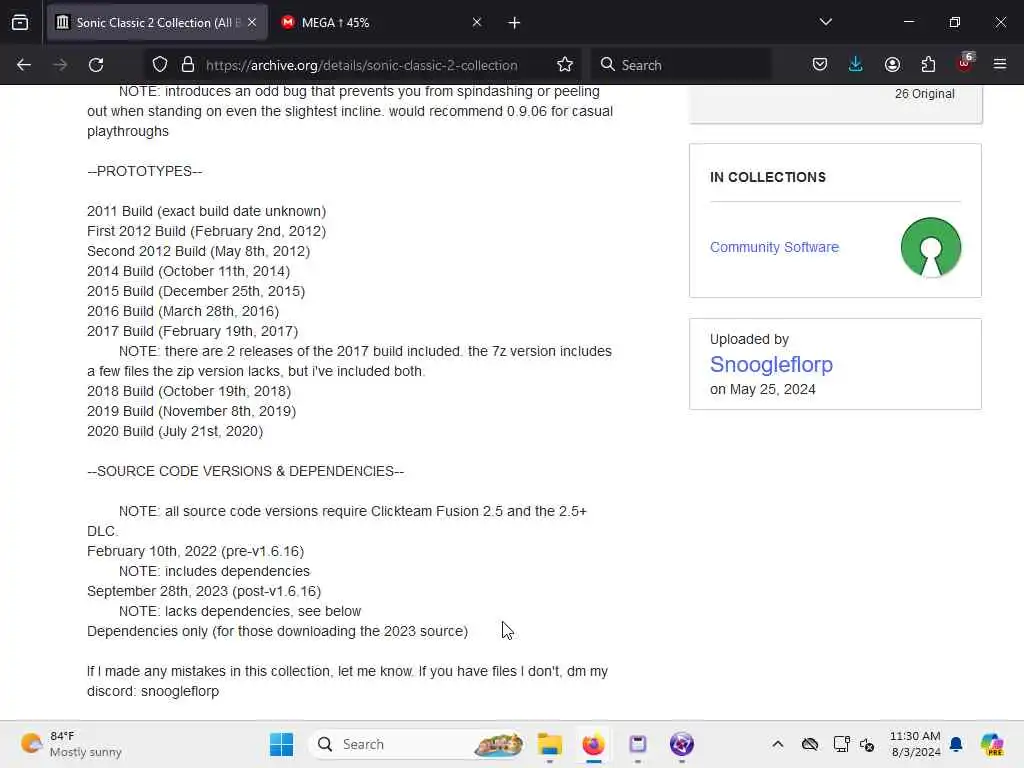Open the purple notepad app in taskbar

pyautogui.click(x=638, y=744)
